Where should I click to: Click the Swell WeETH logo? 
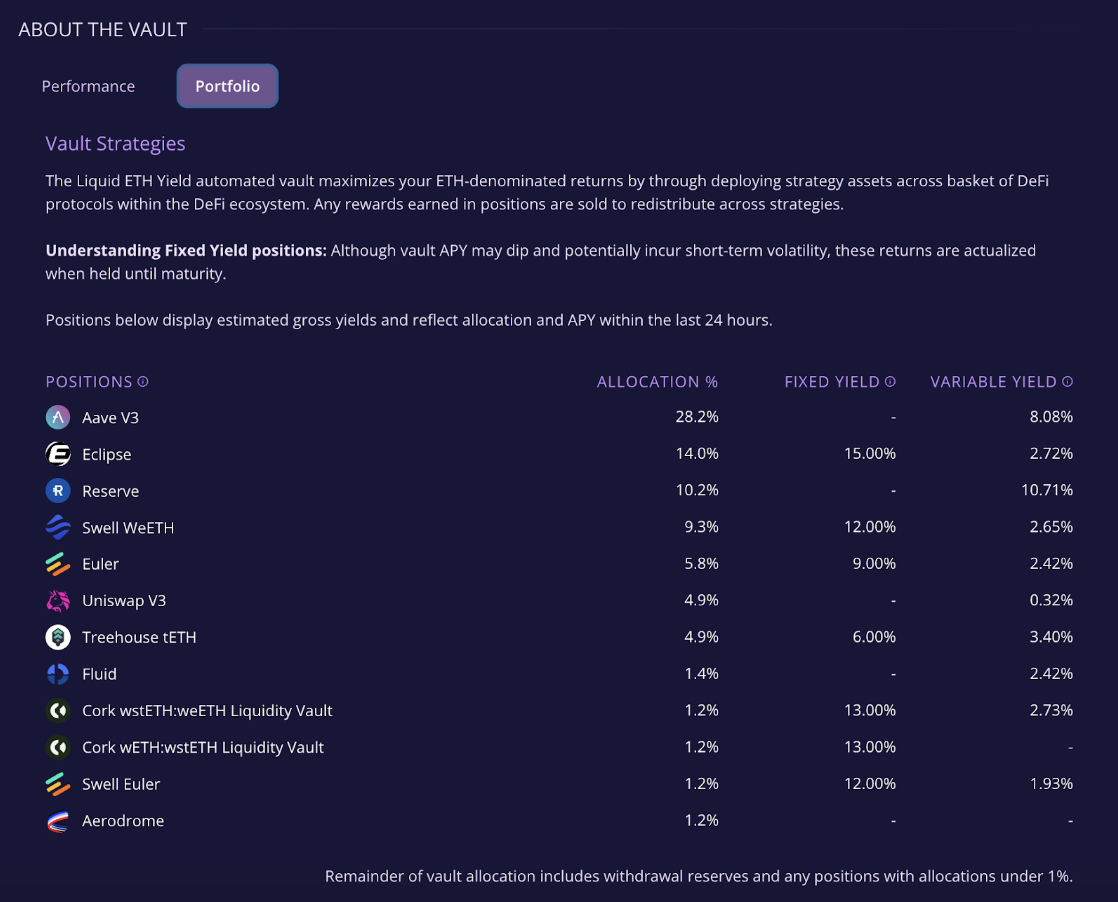[x=57, y=527]
